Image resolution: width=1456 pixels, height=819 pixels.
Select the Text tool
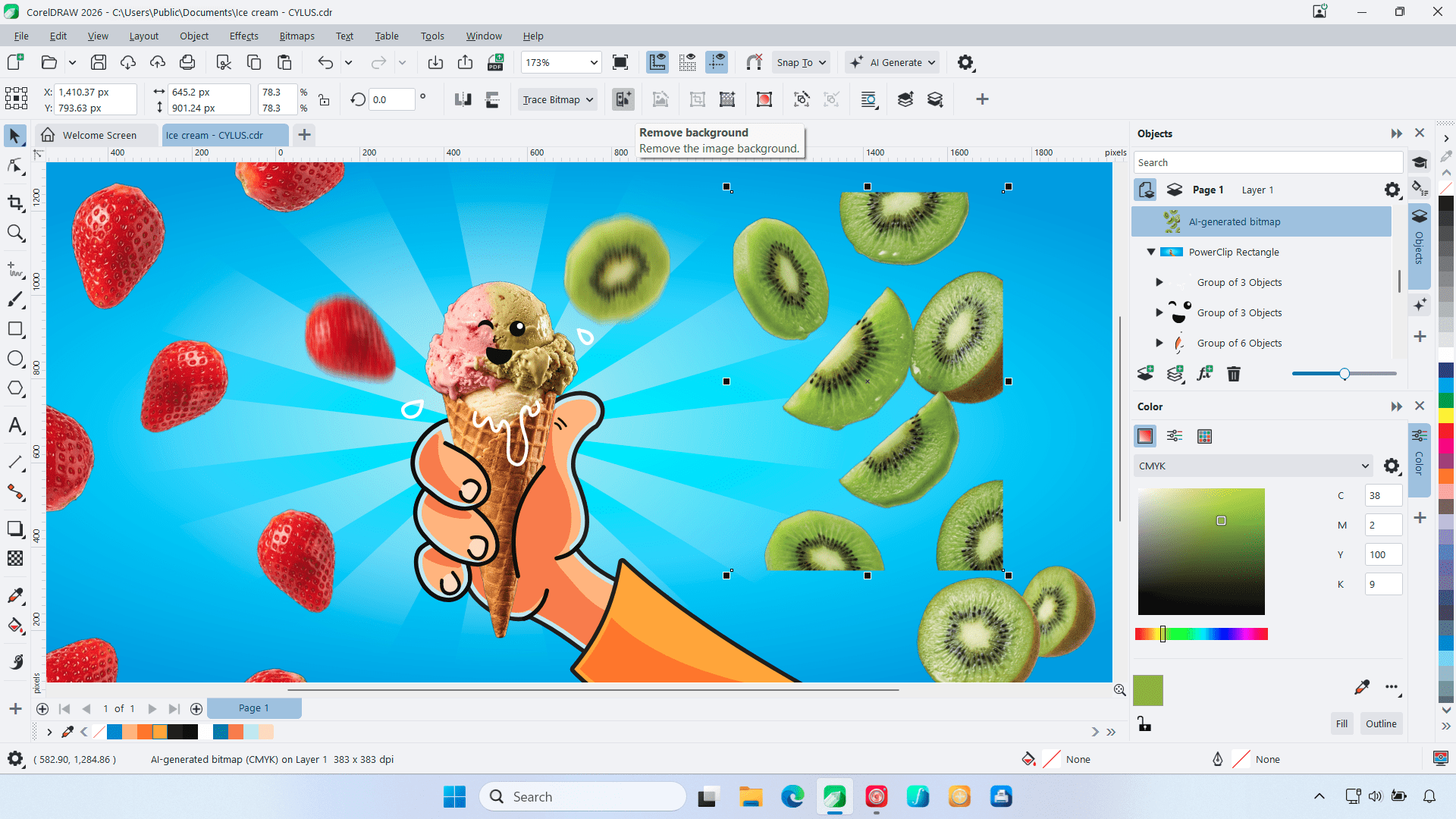[x=16, y=425]
